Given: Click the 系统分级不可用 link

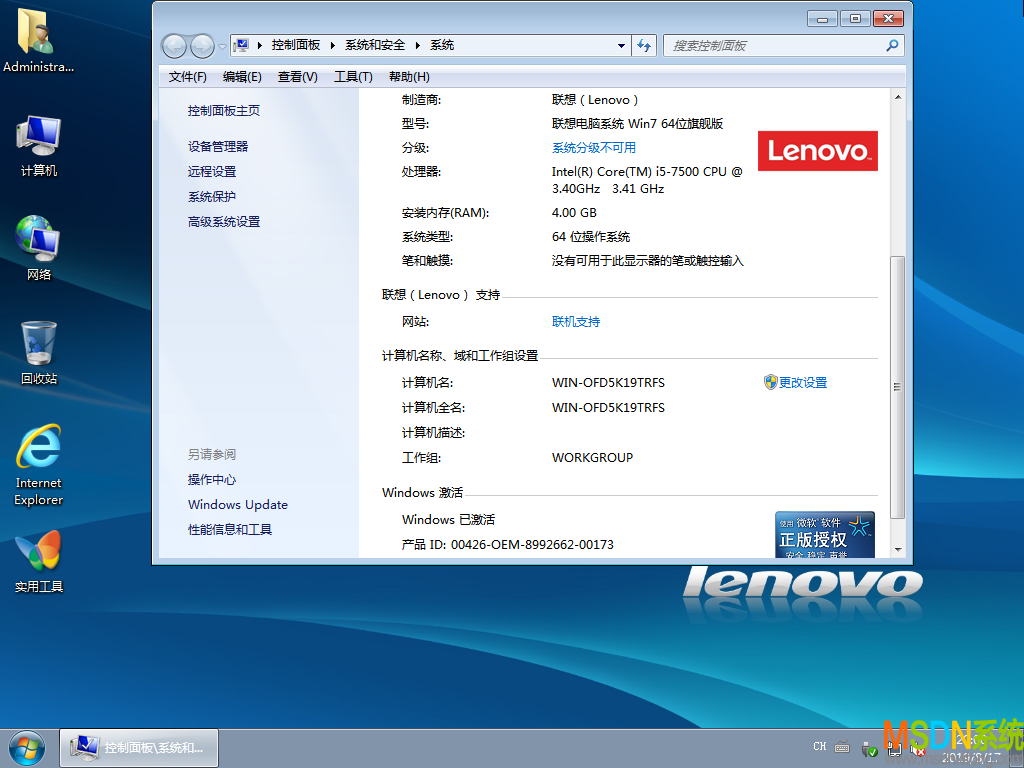Looking at the screenshot, I should coord(594,148).
